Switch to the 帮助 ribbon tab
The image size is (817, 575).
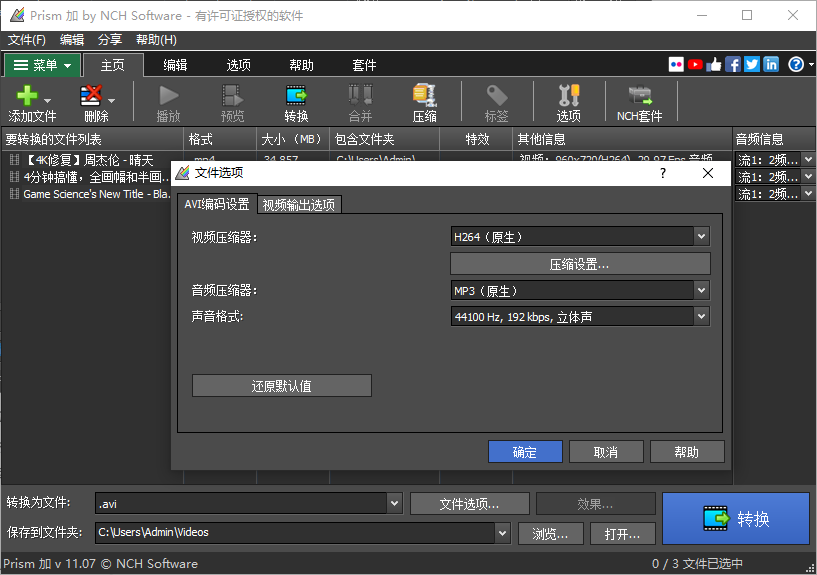[301, 65]
